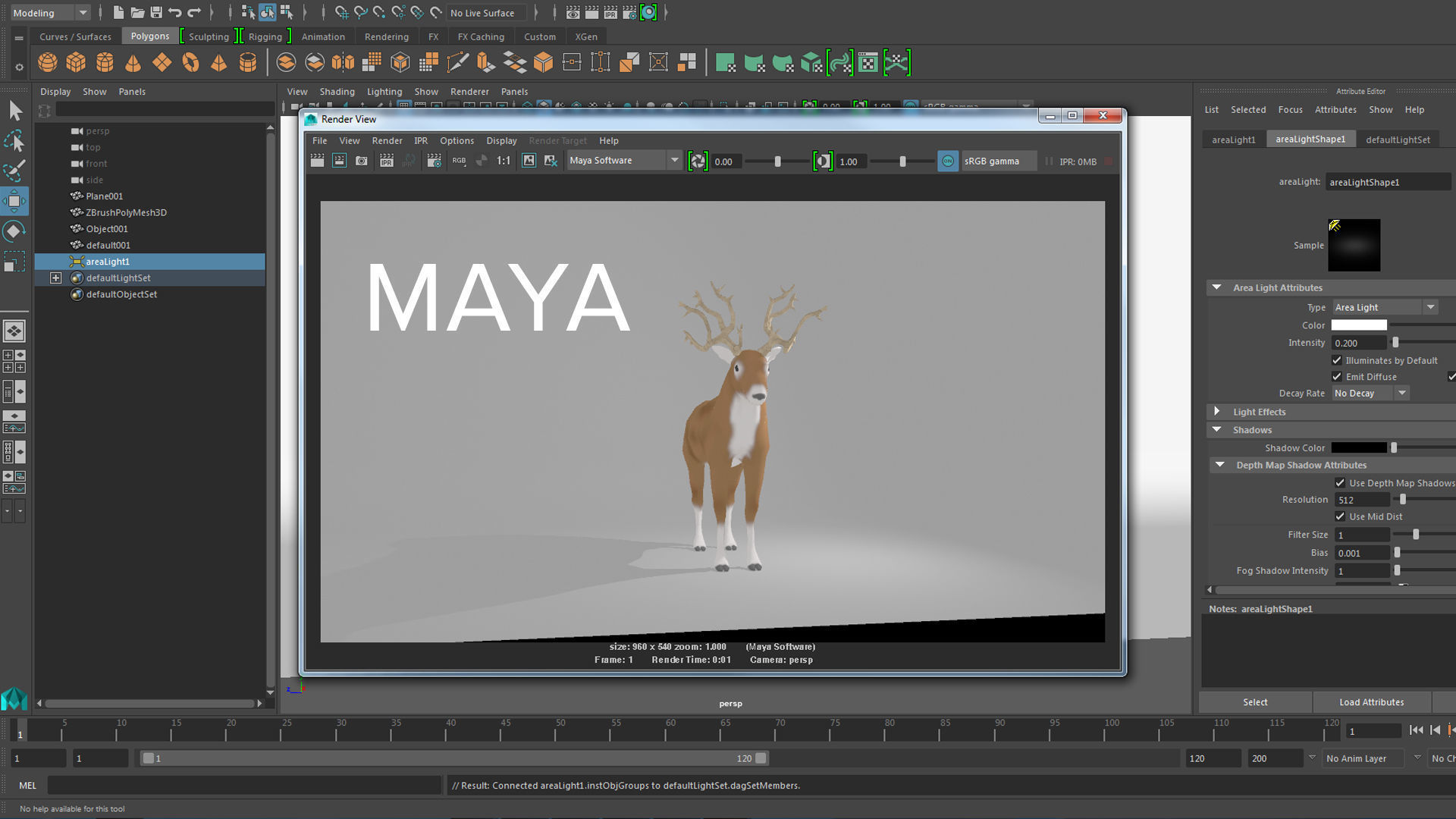Activate the Lasso select tool
The height and width of the screenshot is (819, 1456).
(14, 141)
